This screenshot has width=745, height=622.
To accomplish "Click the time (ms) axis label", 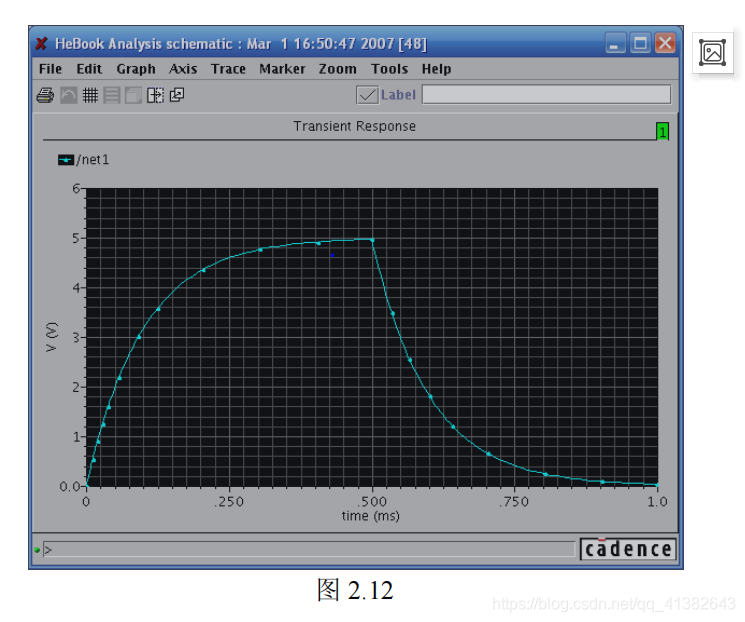I will point(371,516).
